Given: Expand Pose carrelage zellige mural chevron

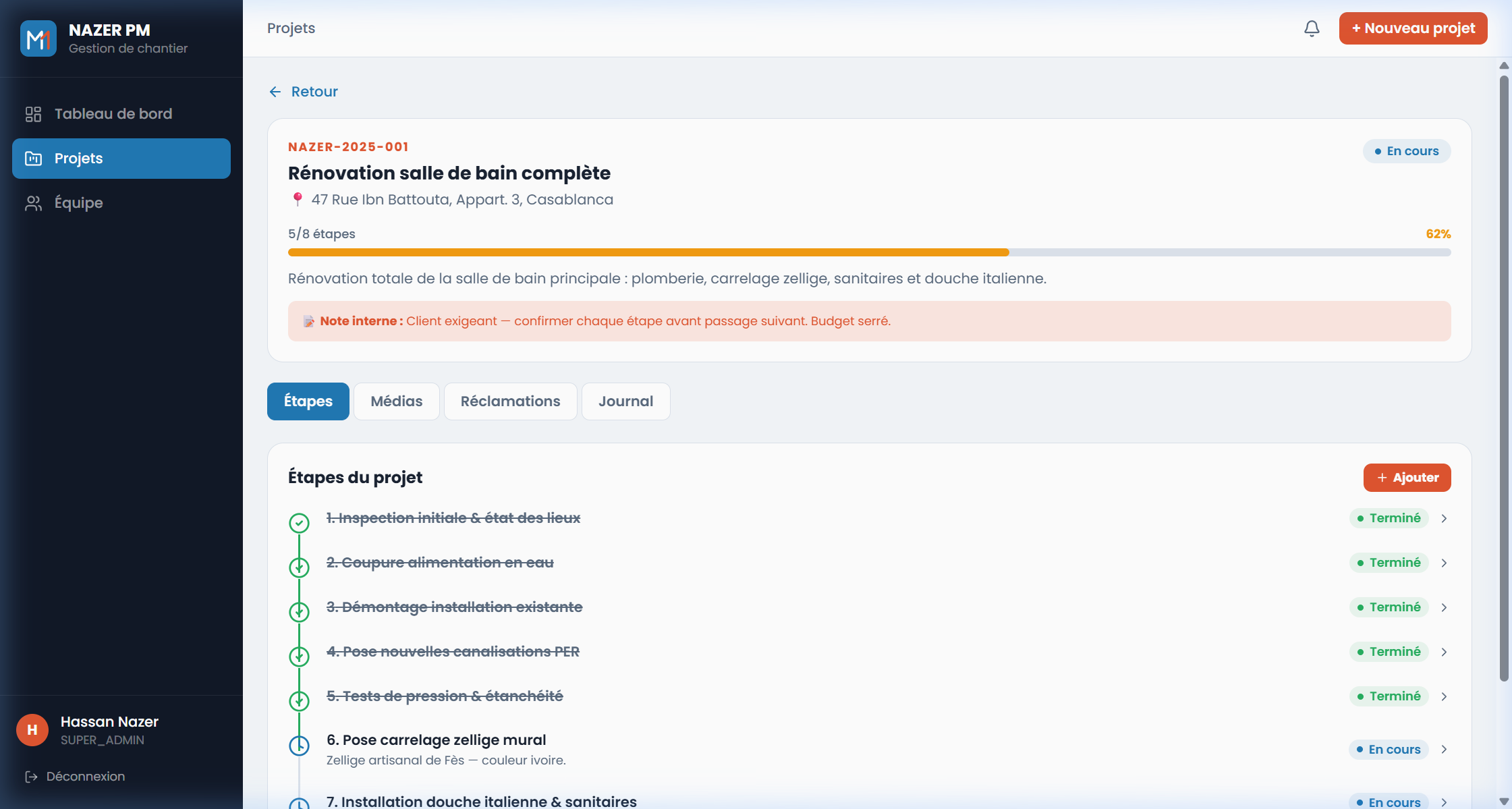Looking at the screenshot, I should click(1444, 750).
